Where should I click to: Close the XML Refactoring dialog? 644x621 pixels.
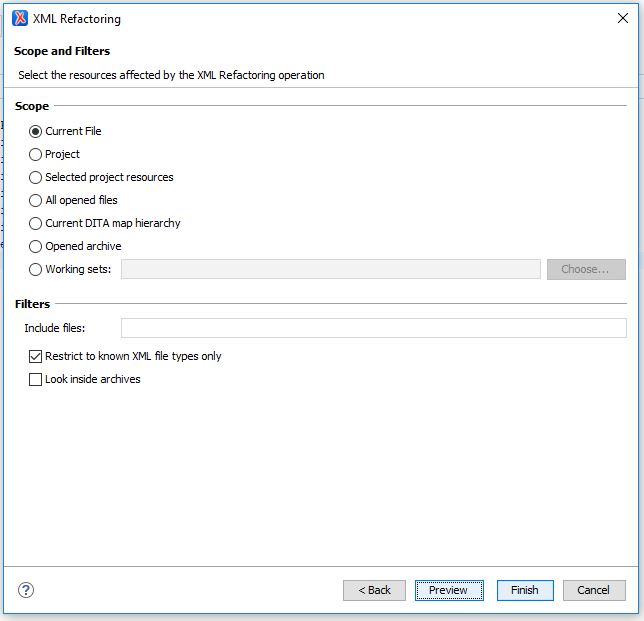pyautogui.click(x=623, y=18)
